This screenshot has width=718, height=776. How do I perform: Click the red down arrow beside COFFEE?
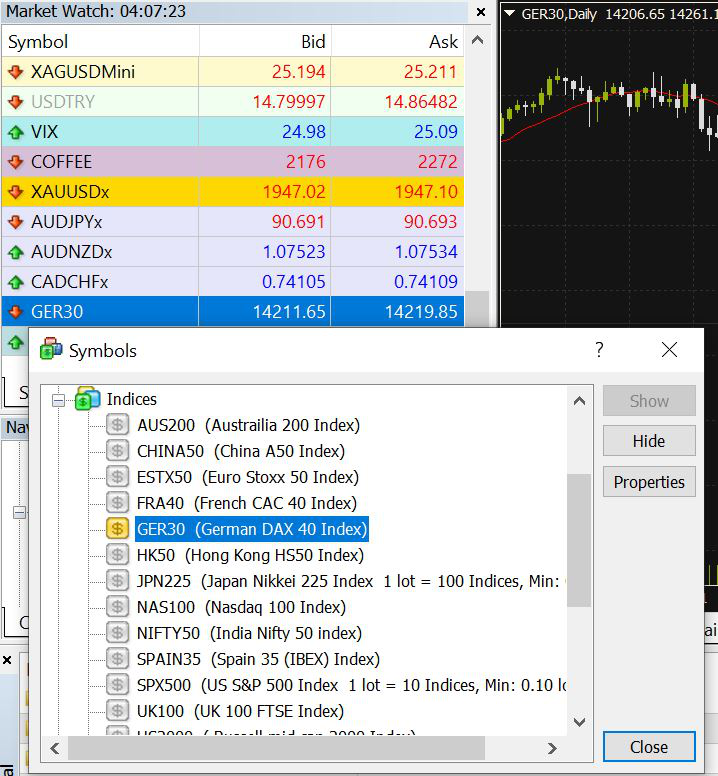15,162
